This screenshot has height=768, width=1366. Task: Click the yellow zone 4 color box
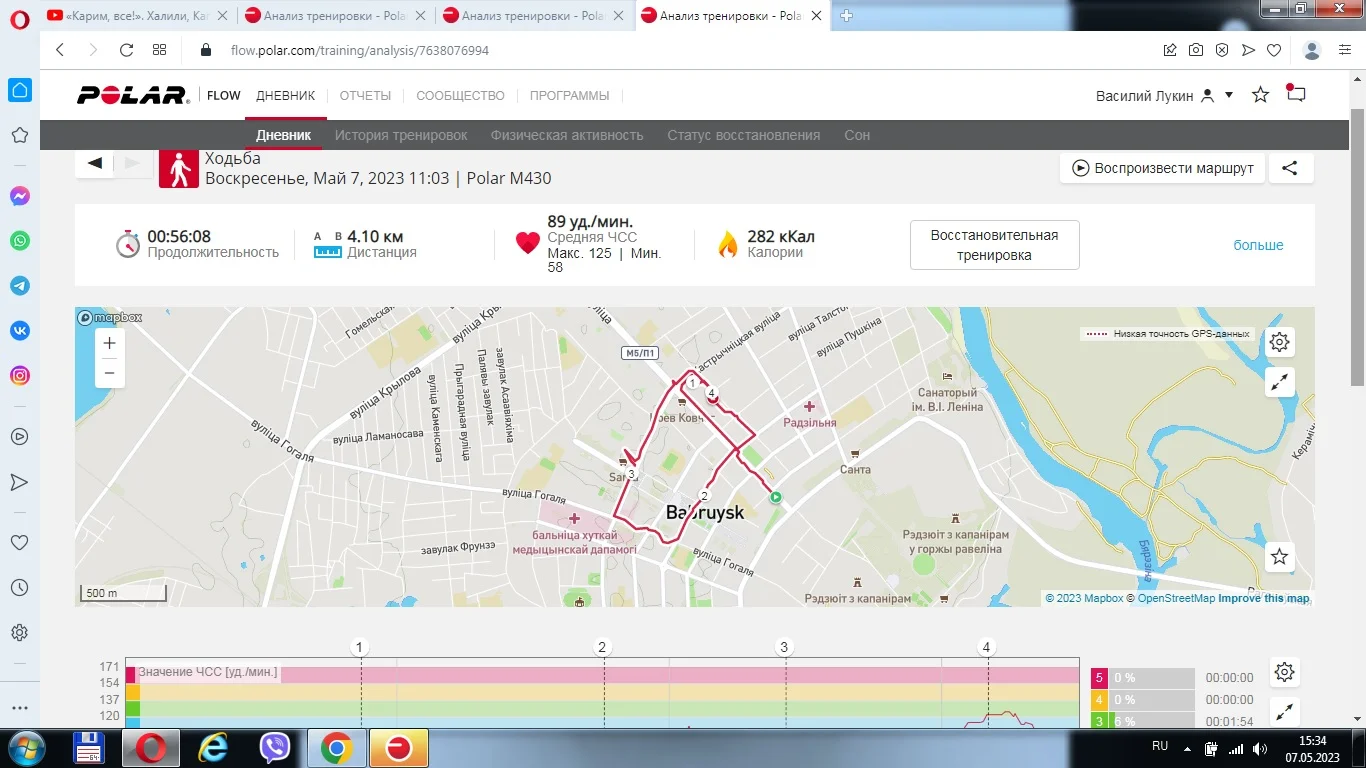(1098, 700)
